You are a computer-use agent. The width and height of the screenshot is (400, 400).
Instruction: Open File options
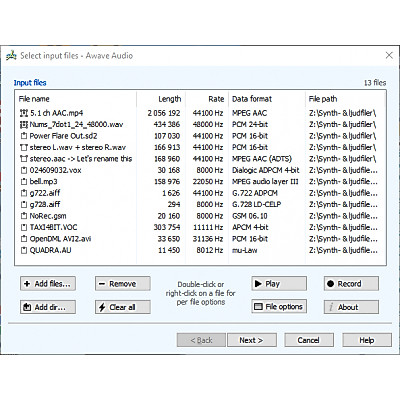(279, 306)
